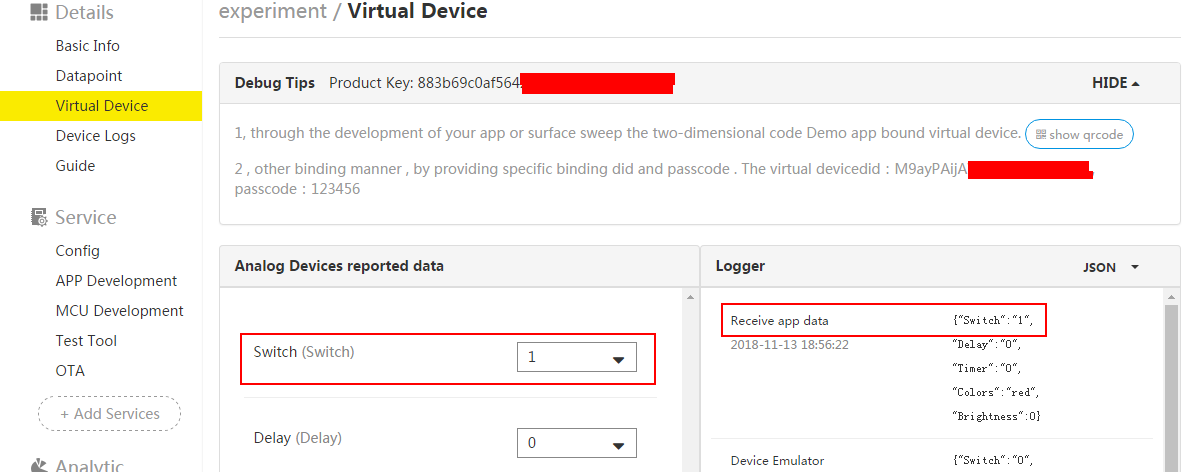Open Basic Info in sidebar

tap(88, 46)
